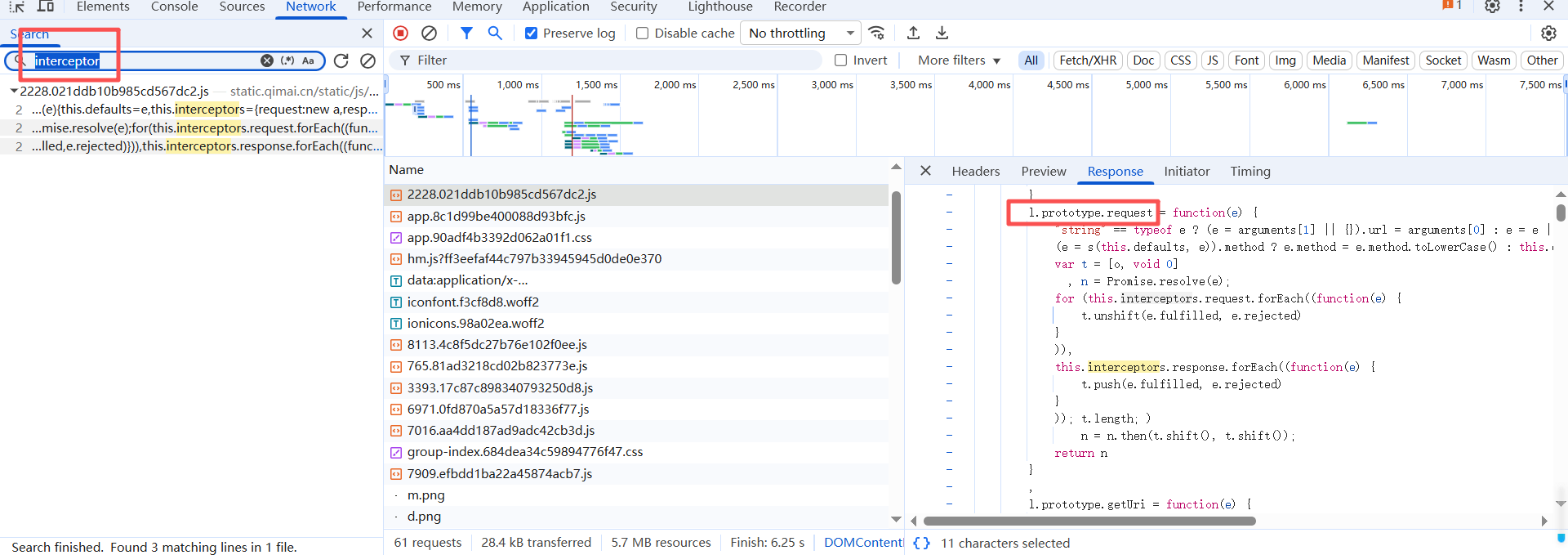Click the network search magnifier icon

(x=495, y=33)
